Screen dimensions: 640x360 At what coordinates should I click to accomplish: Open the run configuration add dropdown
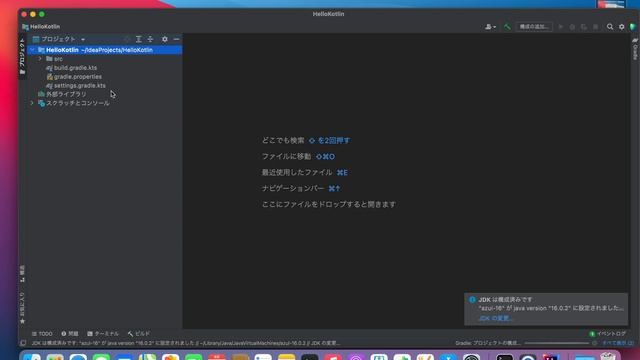pyautogui.click(x=534, y=27)
